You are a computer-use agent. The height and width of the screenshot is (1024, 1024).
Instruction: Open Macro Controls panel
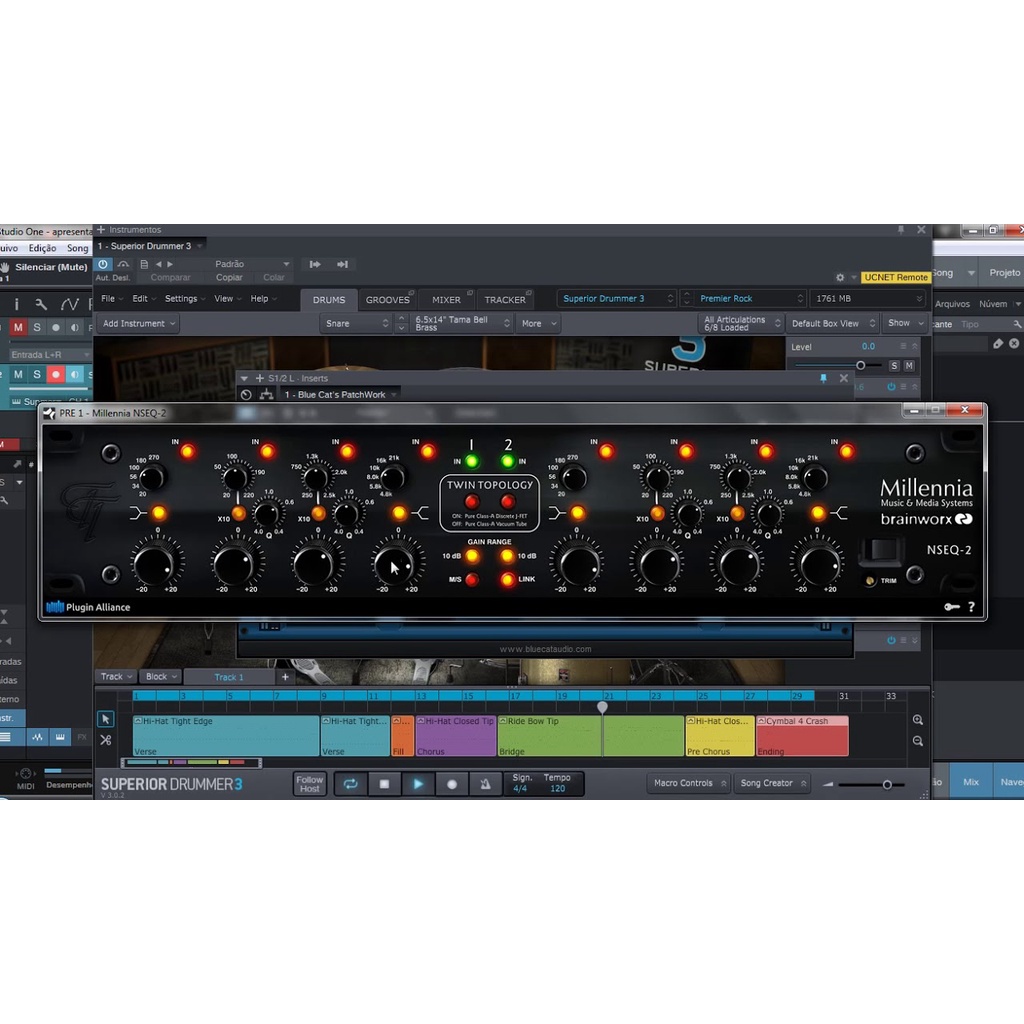(690, 783)
